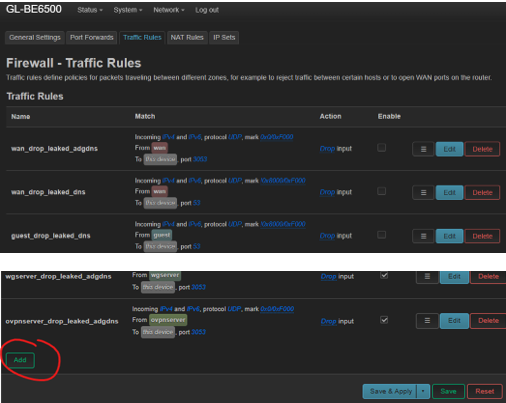The height and width of the screenshot is (403, 506).
Task: Open the Network dropdown menu
Action: click(x=169, y=10)
